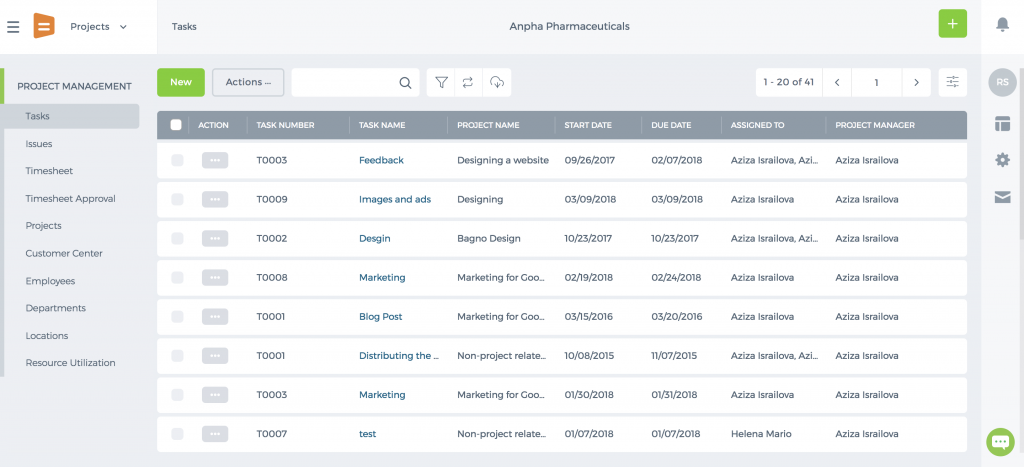The height and width of the screenshot is (467, 1024).
Task: Open the notifications bell
Action: click(x=1002, y=25)
